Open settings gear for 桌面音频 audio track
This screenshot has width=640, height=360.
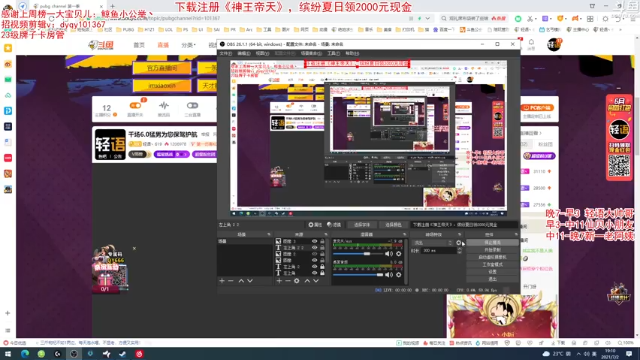click(399, 275)
